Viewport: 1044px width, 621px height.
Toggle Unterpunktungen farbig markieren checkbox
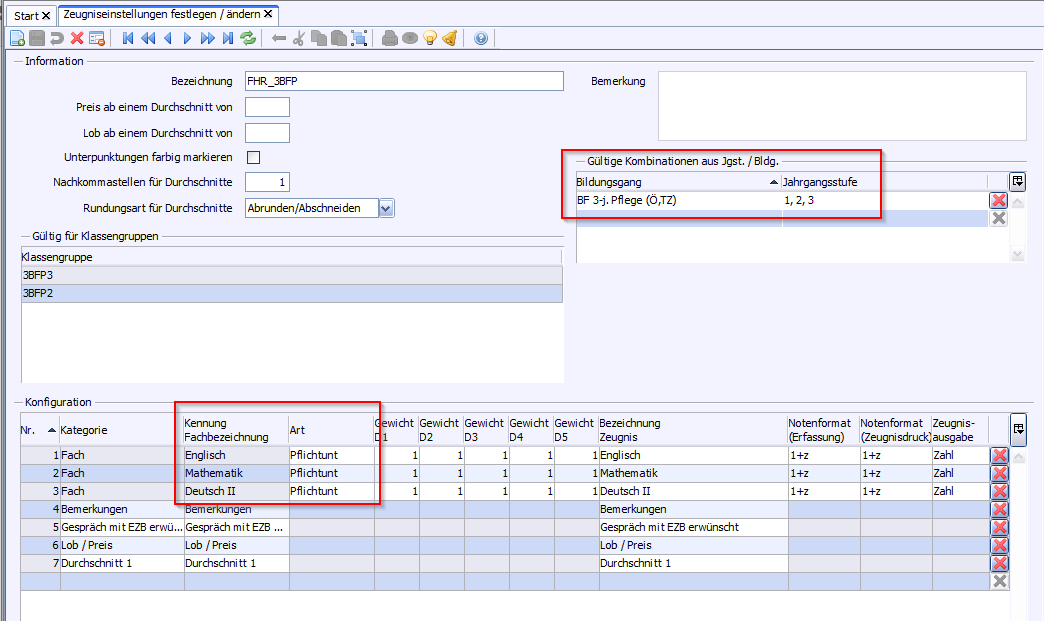pyautogui.click(x=253, y=157)
